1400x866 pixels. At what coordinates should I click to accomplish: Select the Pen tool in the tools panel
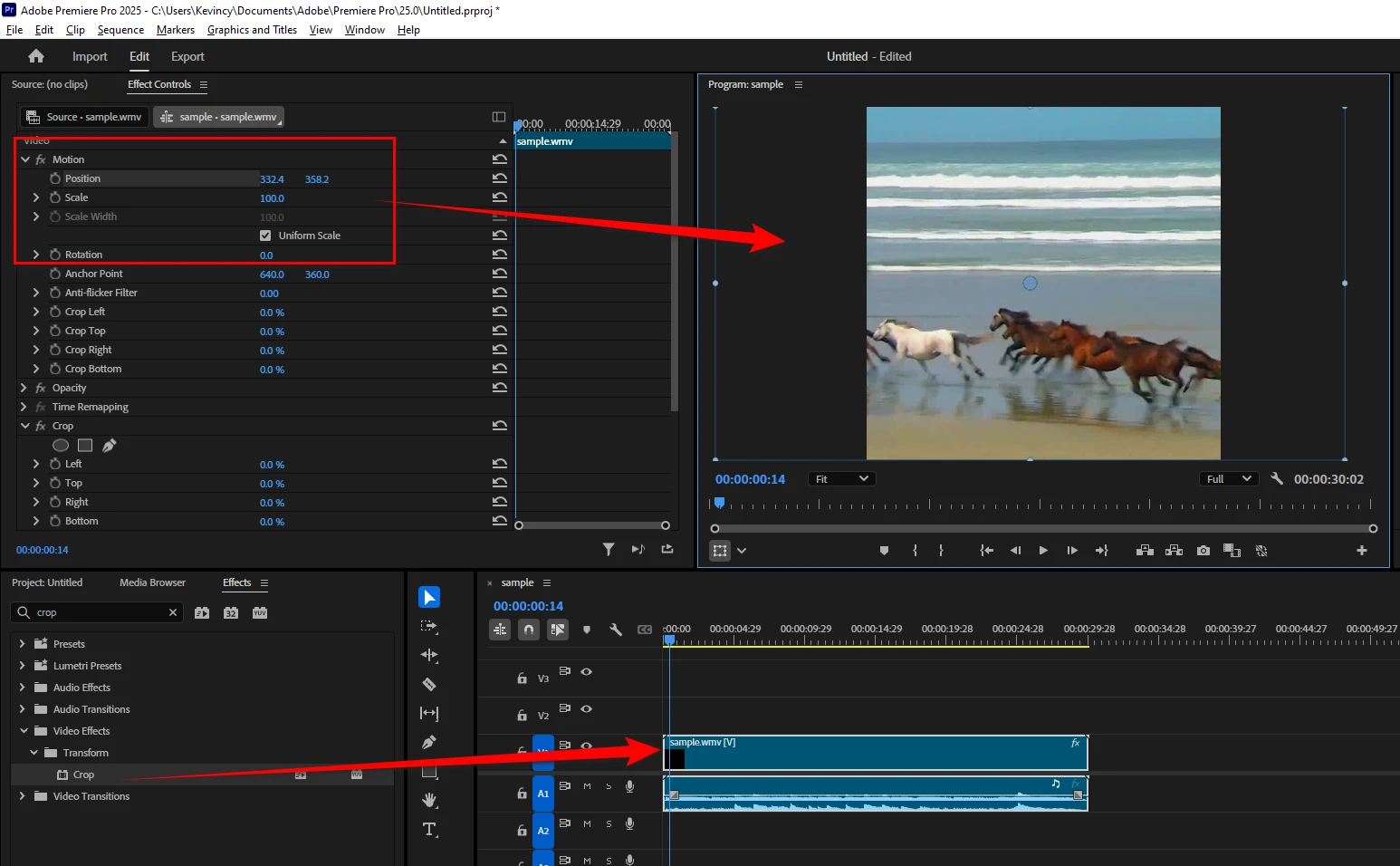click(429, 742)
